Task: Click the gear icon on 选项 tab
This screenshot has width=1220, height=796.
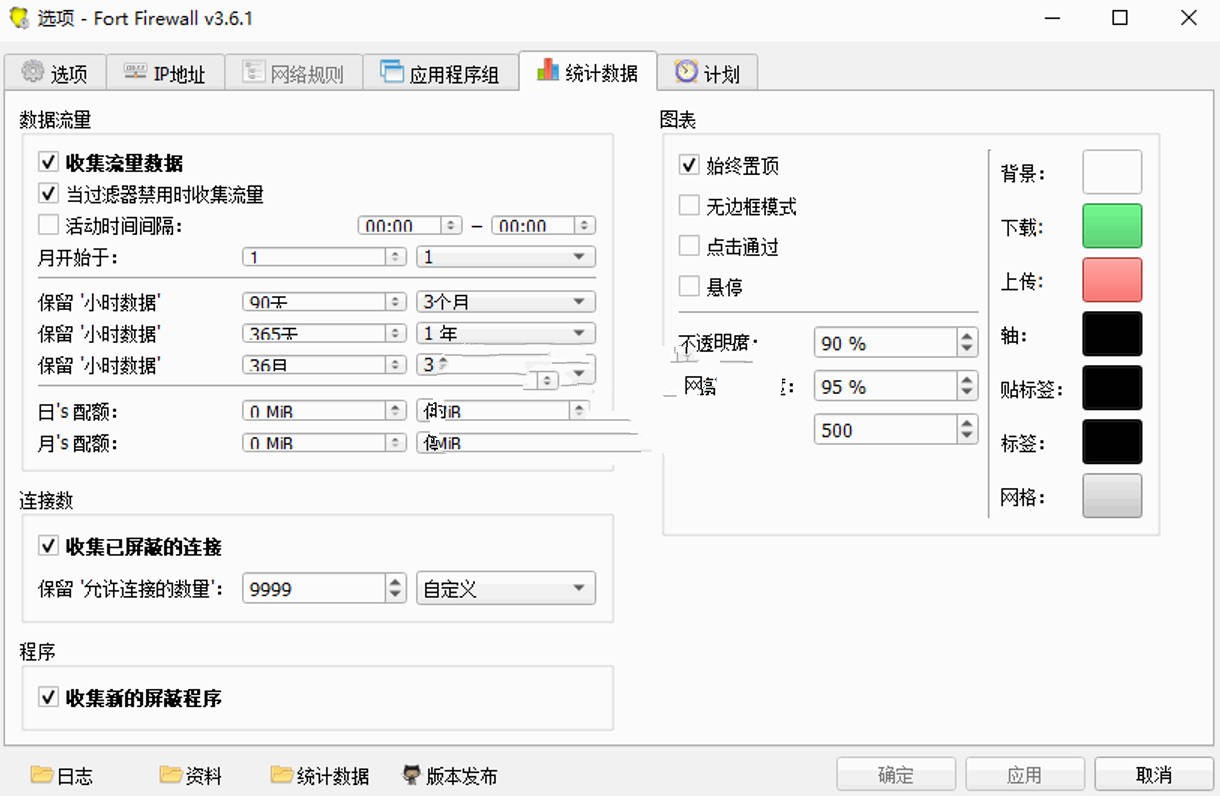Action: tap(33, 72)
